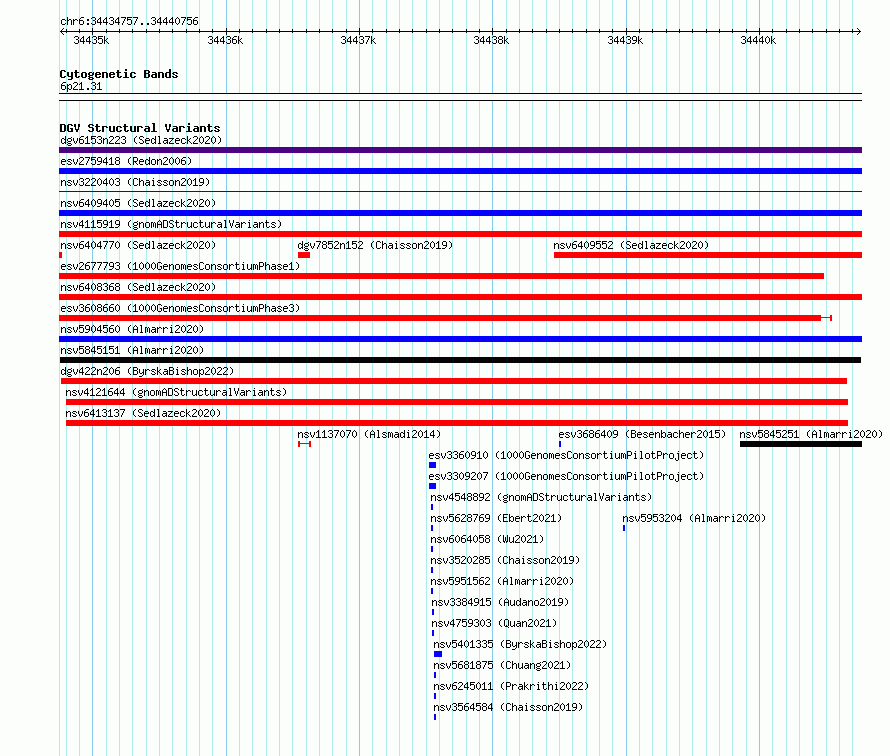
Task: Select nsv4759303 (Quan2021) label
Action: tap(494, 623)
